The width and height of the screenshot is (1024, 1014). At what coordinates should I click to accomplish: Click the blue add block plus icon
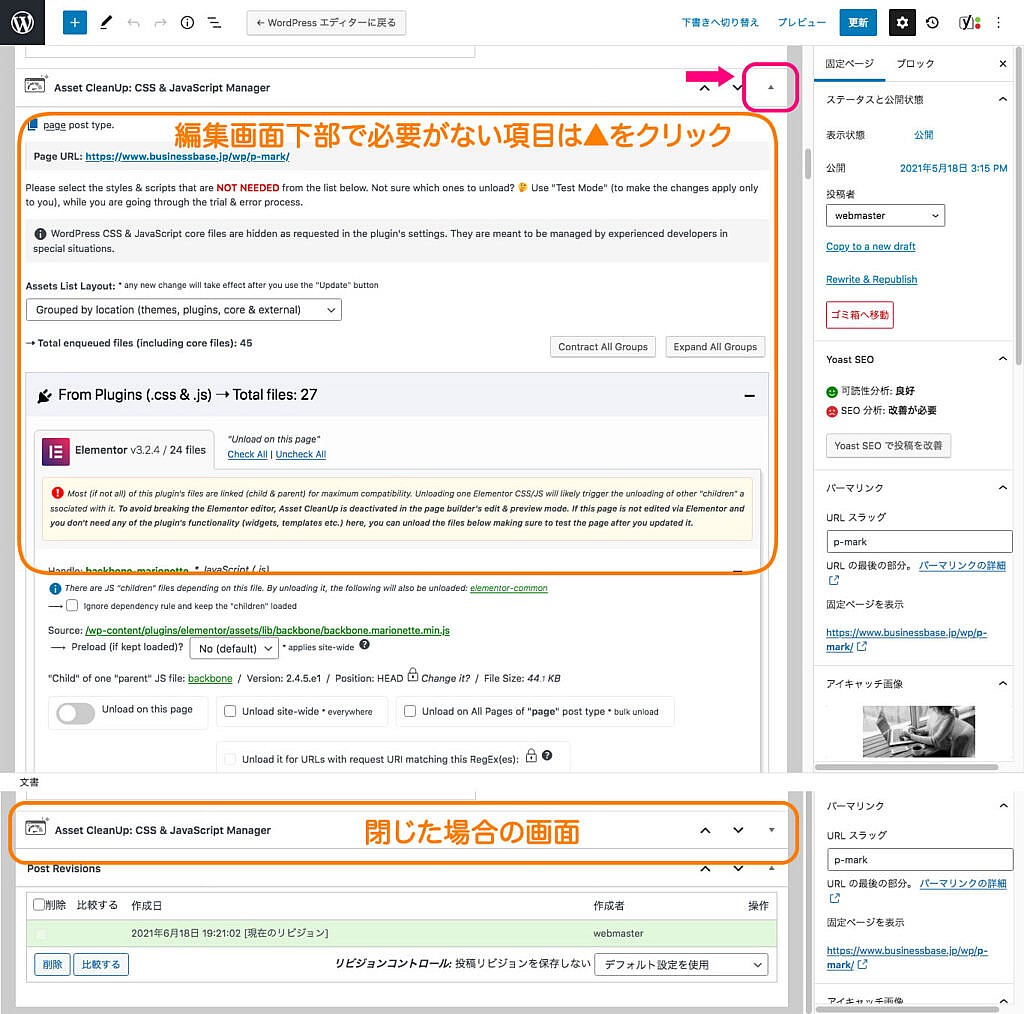(x=75, y=22)
